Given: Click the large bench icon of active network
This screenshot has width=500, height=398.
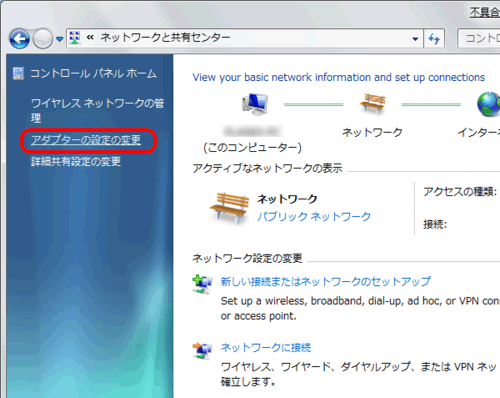Looking at the screenshot, I should [230, 208].
